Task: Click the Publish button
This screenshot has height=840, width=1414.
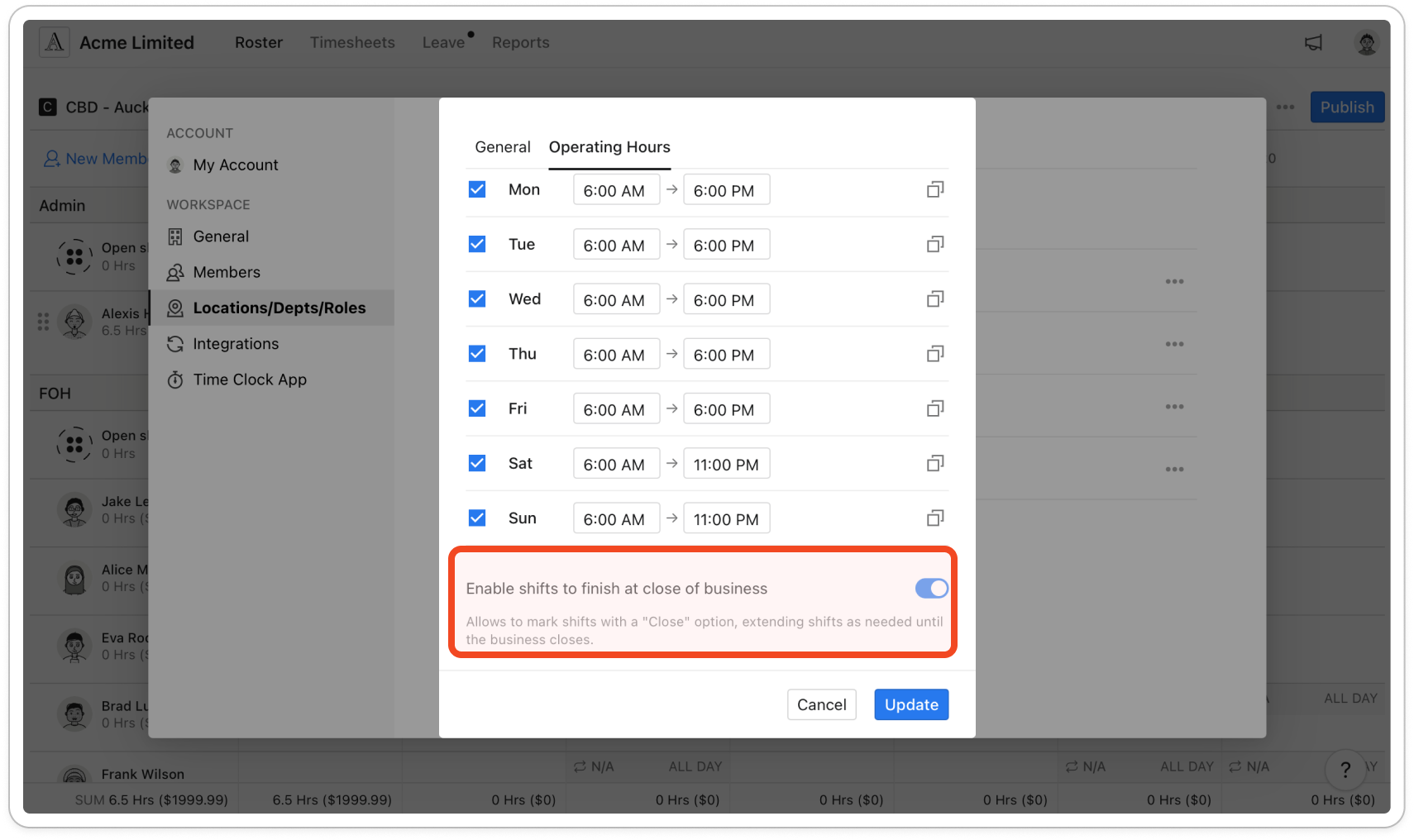Action: [x=1347, y=107]
